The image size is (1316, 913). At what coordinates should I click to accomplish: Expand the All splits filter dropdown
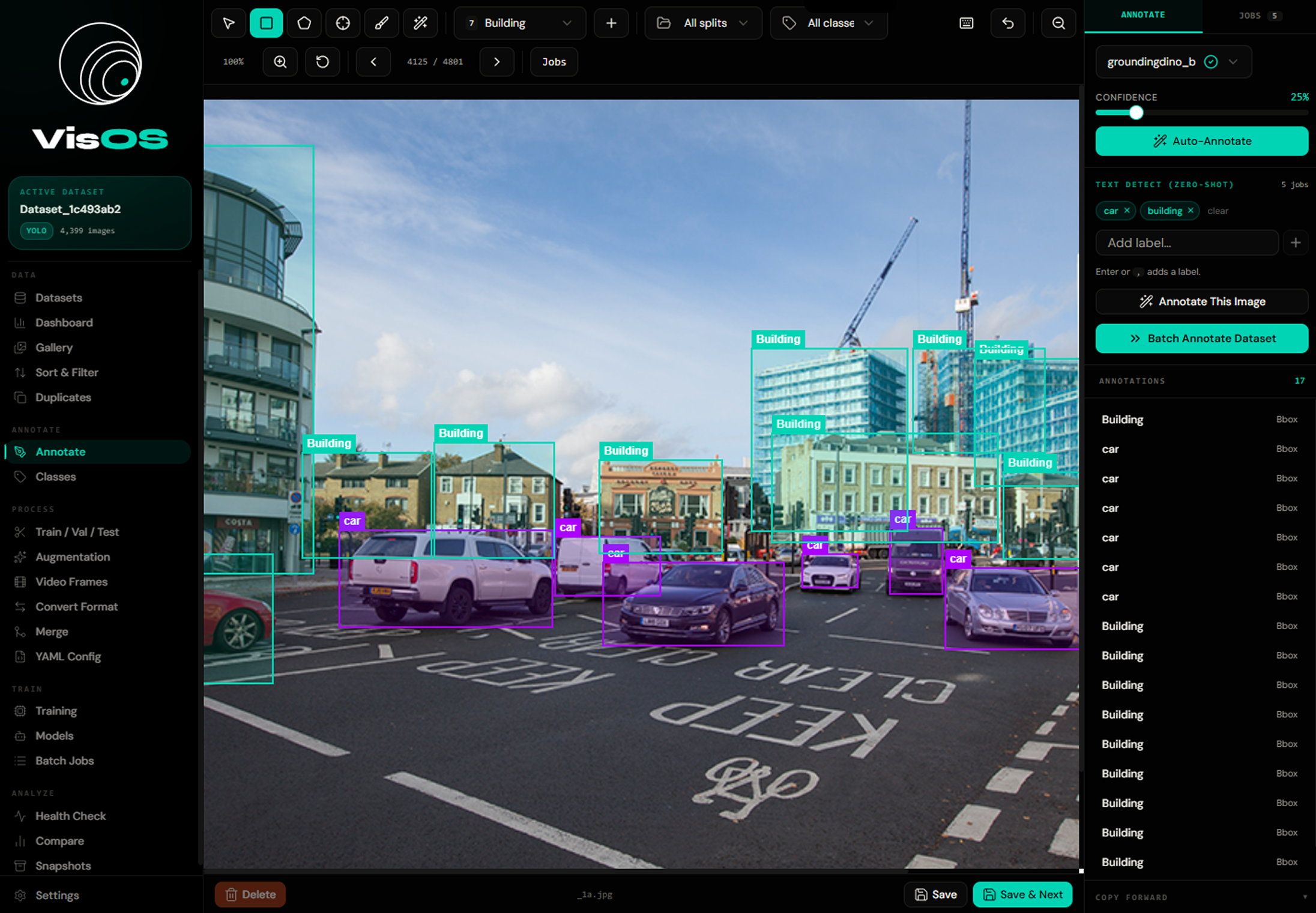(x=703, y=23)
